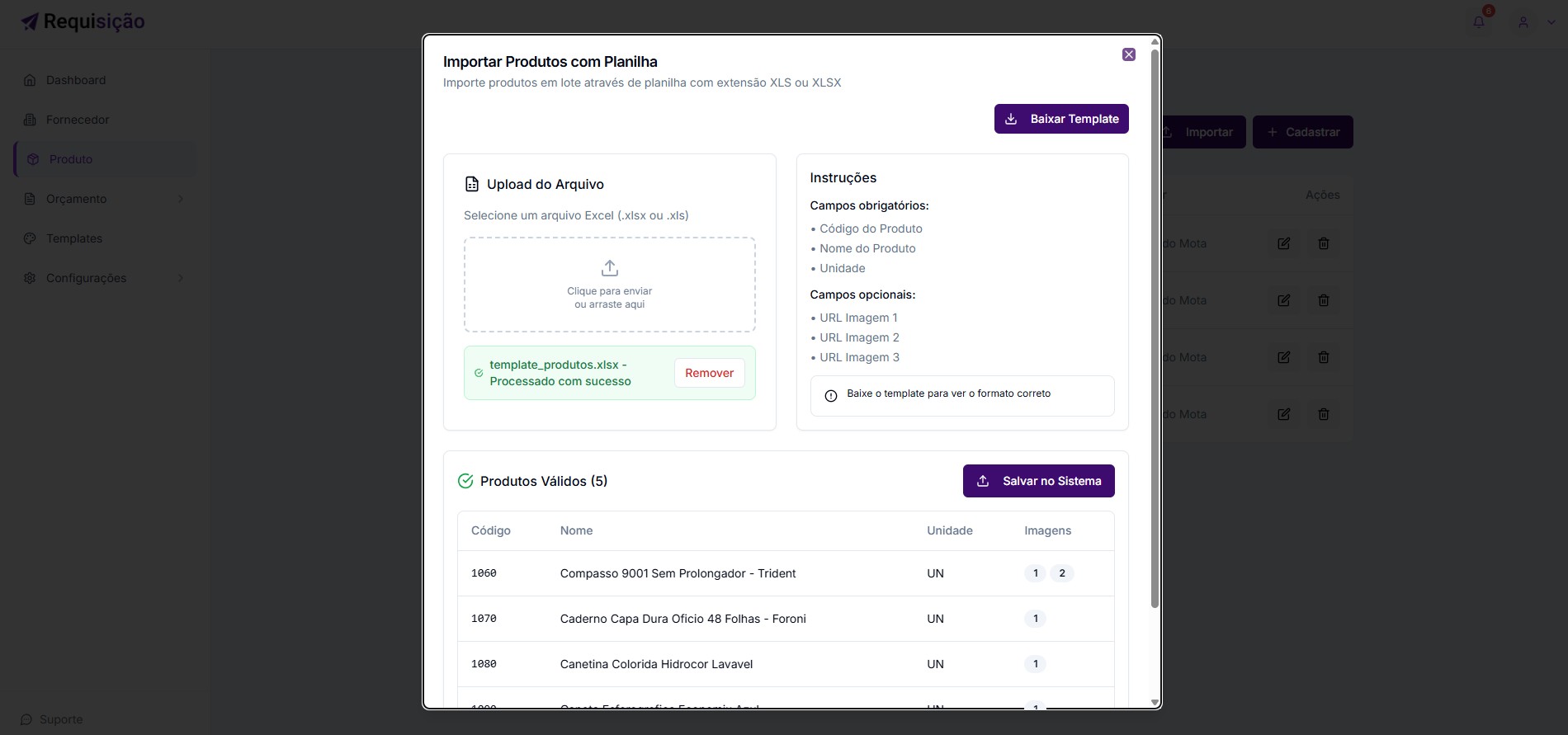Viewport: 1568px width, 735px height.
Task: Click image badge 2 for product 1060
Action: 1061,573
